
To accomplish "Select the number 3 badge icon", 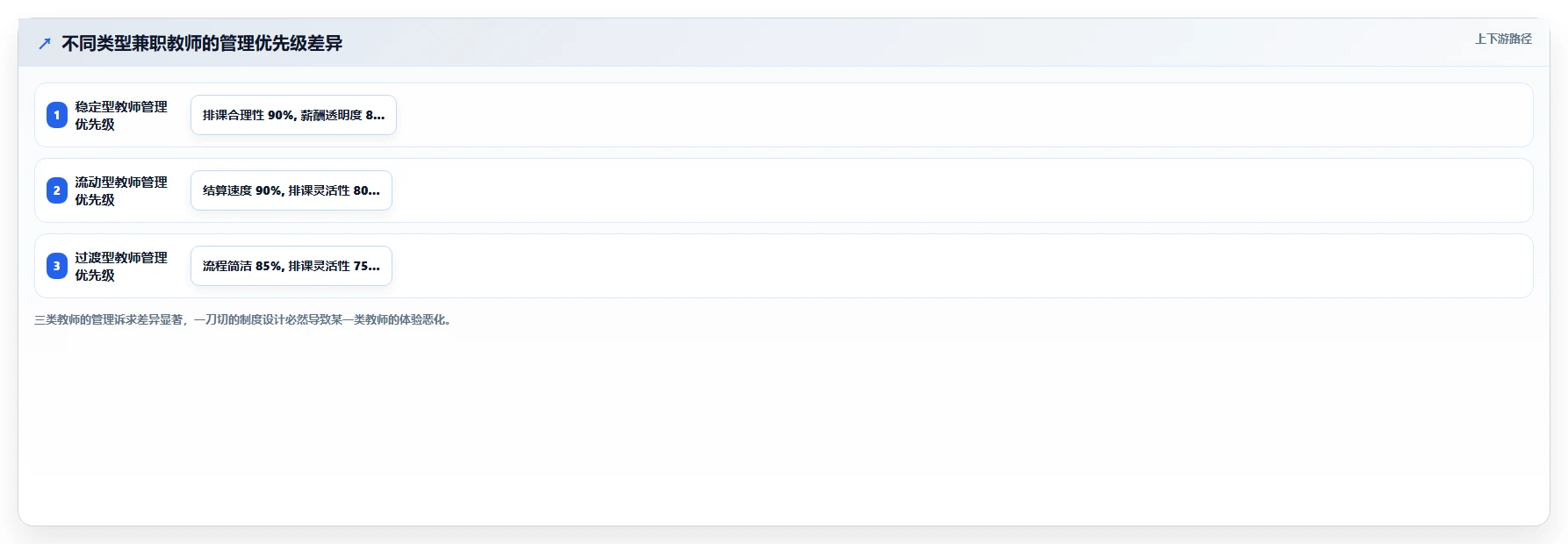I will [57, 266].
